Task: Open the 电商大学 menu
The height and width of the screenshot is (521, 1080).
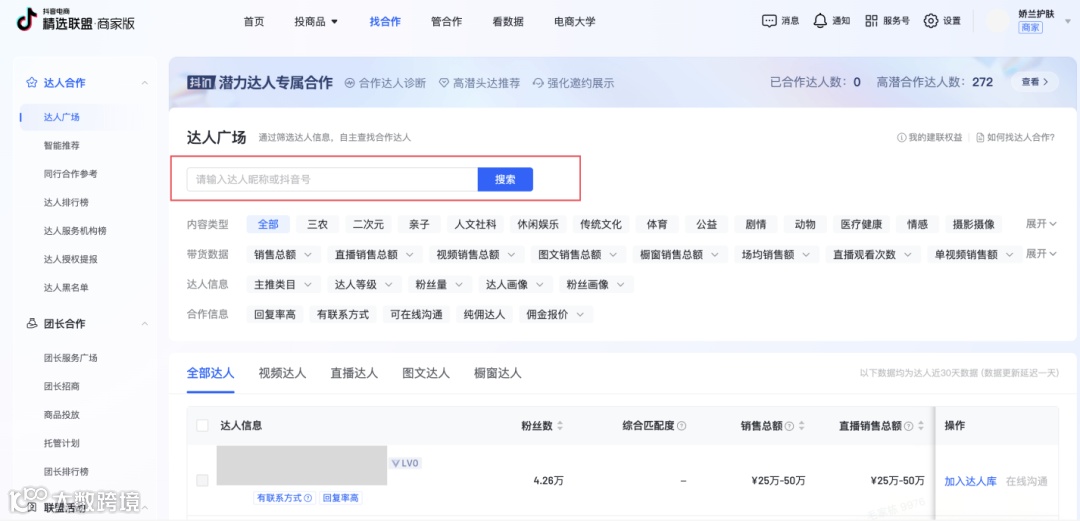Action: 574,21
